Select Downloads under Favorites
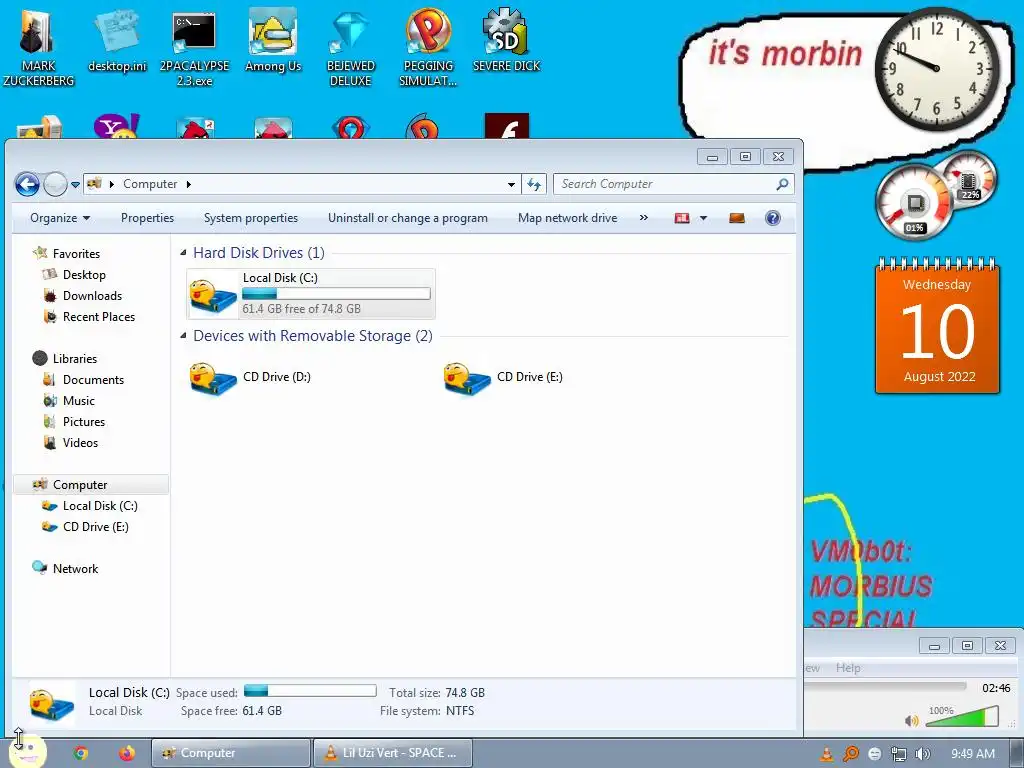 (x=92, y=296)
